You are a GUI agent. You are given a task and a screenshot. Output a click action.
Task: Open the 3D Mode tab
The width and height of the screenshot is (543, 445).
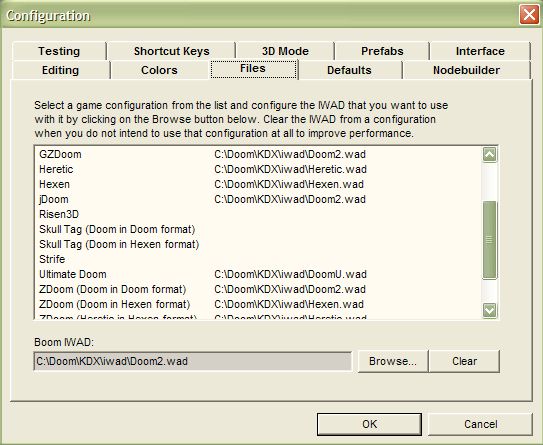285,51
